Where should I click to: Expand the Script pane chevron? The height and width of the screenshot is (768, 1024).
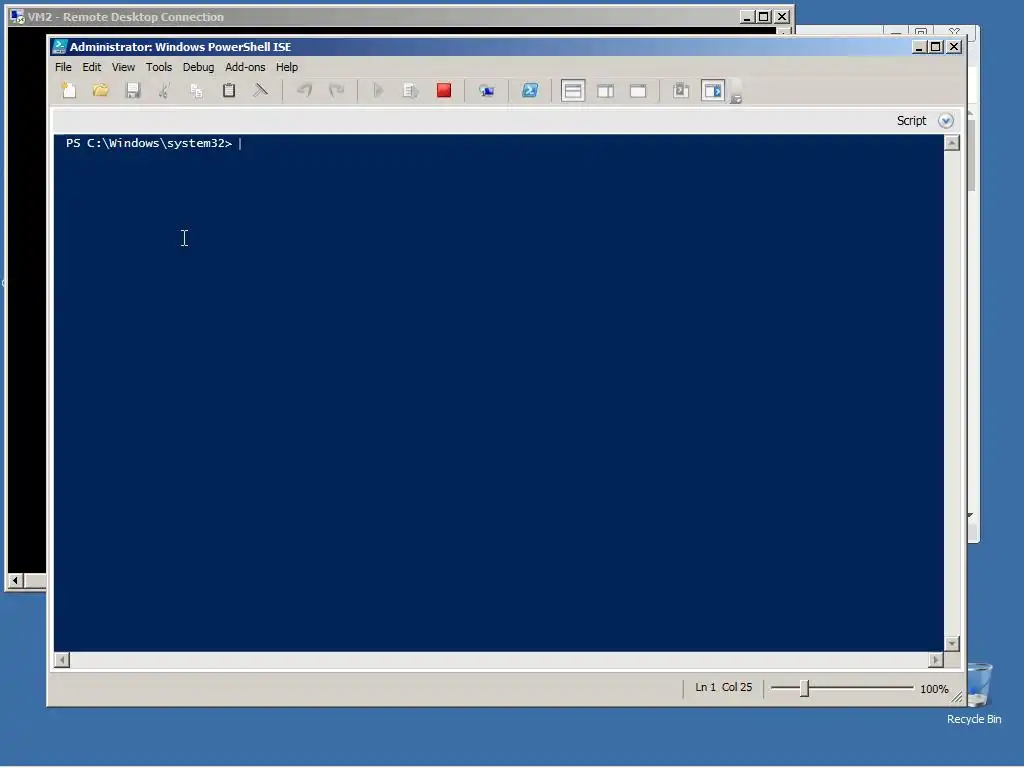tap(946, 121)
